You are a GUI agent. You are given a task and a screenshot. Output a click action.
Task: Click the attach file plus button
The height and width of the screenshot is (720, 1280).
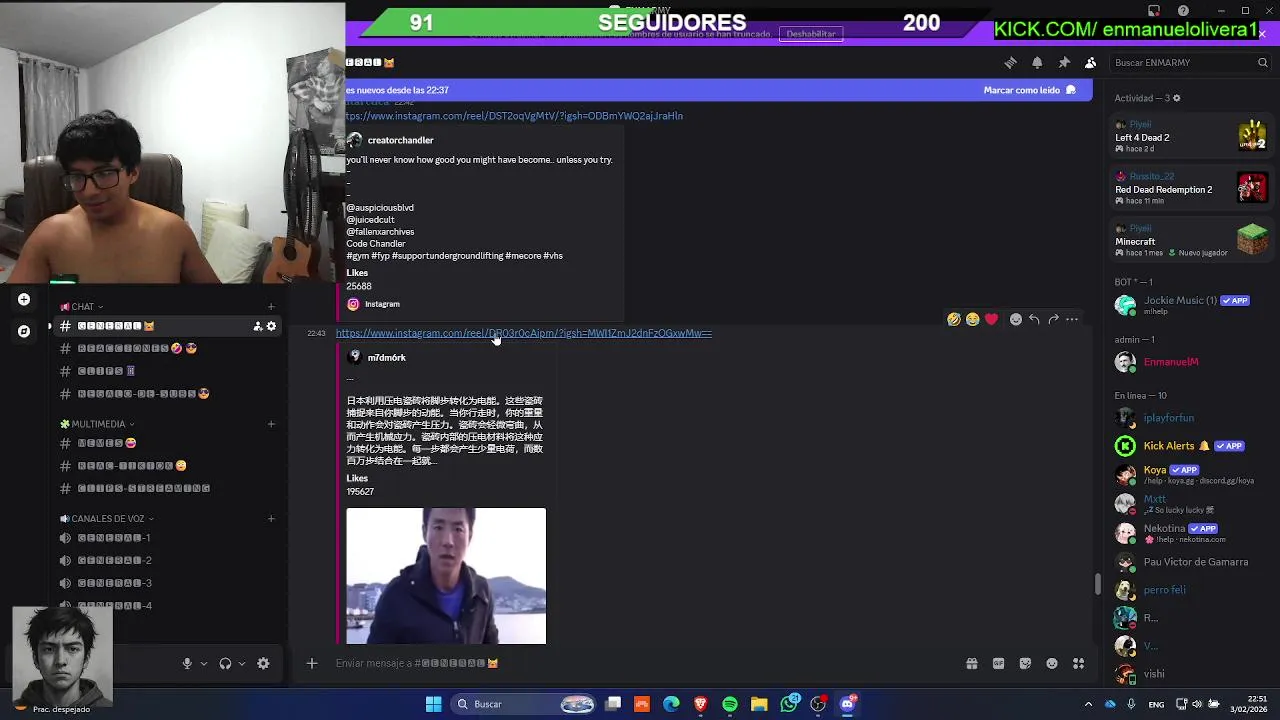(311, 663)
